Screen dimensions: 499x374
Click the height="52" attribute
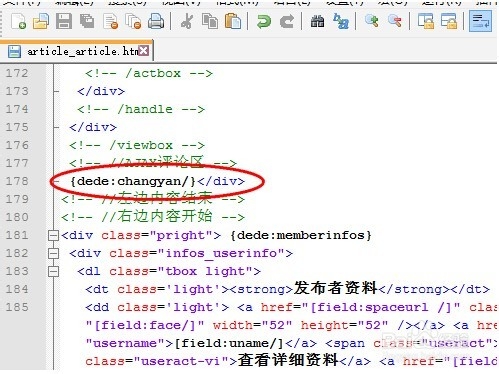[344, 325]
